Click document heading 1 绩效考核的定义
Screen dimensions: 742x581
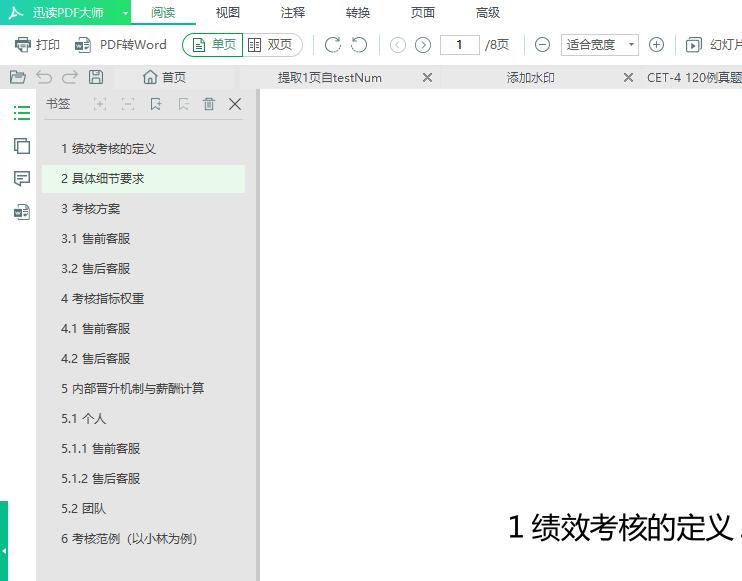[x=620, y=527]
